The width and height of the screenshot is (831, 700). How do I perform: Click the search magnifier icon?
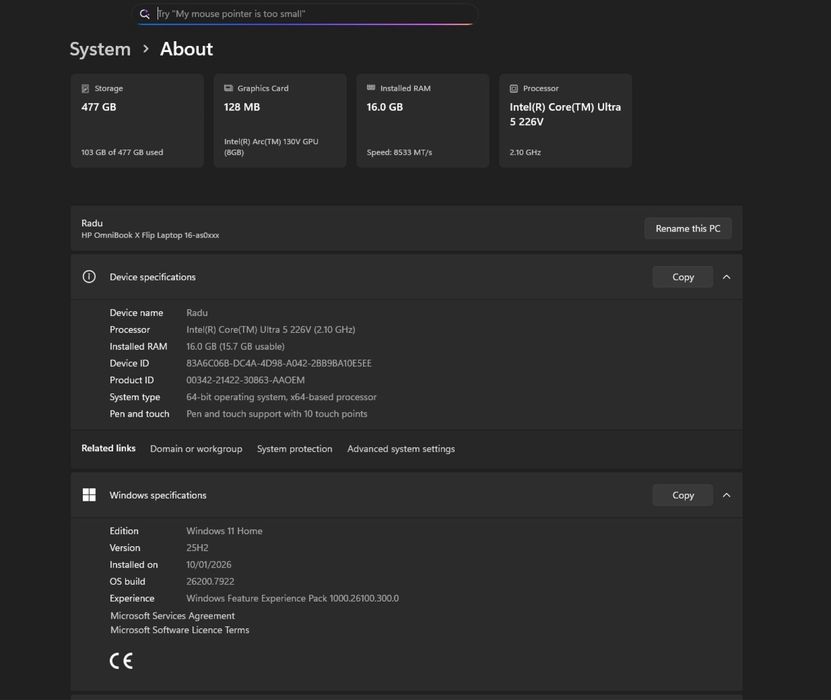[x=144, y=14]
